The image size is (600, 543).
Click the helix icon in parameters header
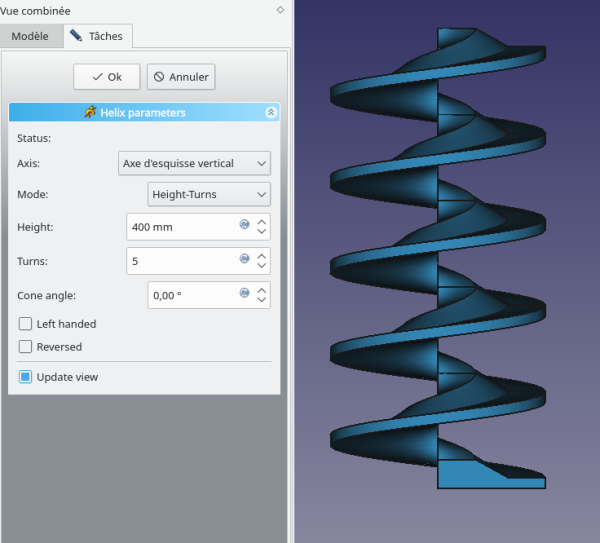point(91,112)
